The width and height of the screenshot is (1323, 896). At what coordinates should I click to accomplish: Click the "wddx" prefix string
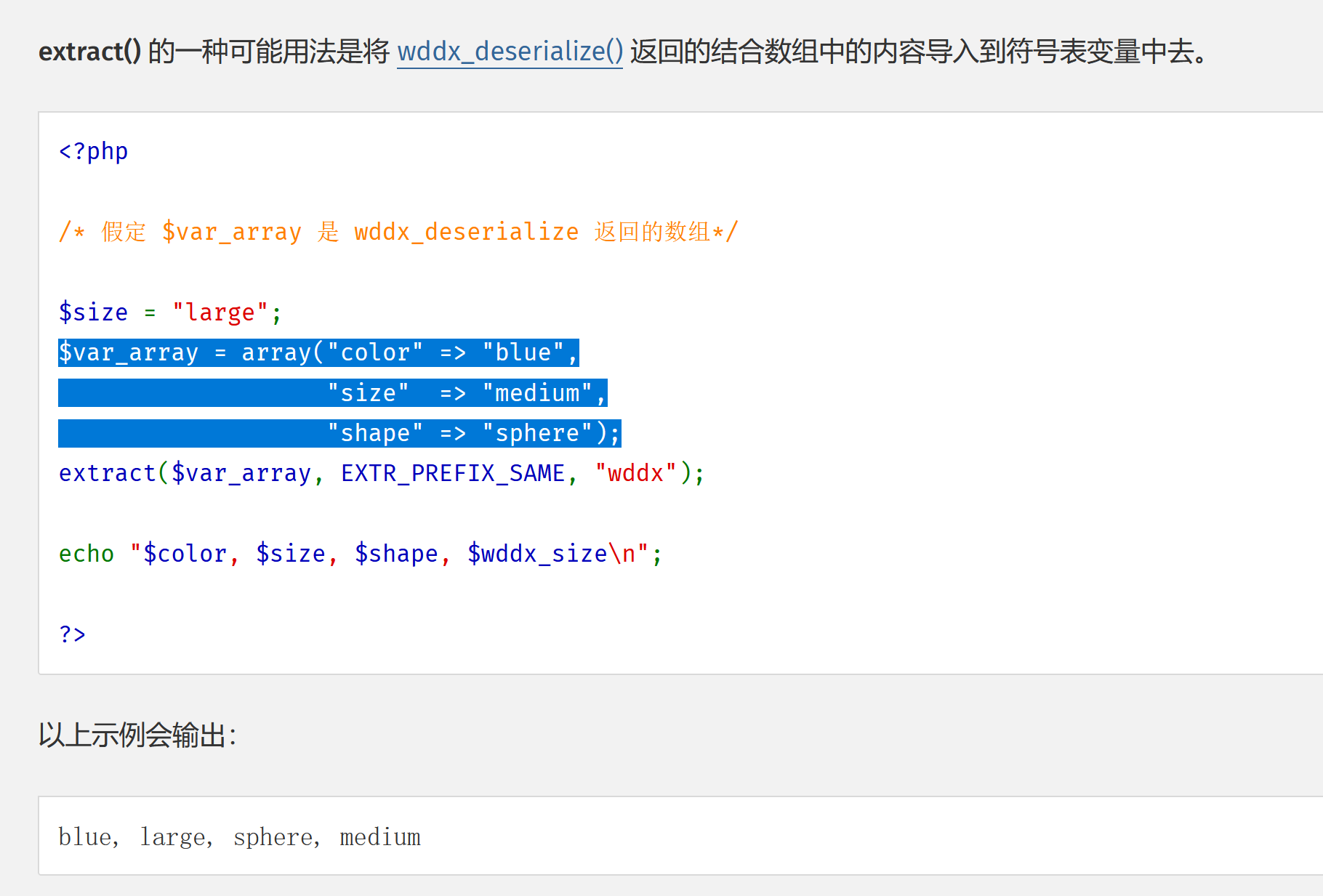point(636,473)
